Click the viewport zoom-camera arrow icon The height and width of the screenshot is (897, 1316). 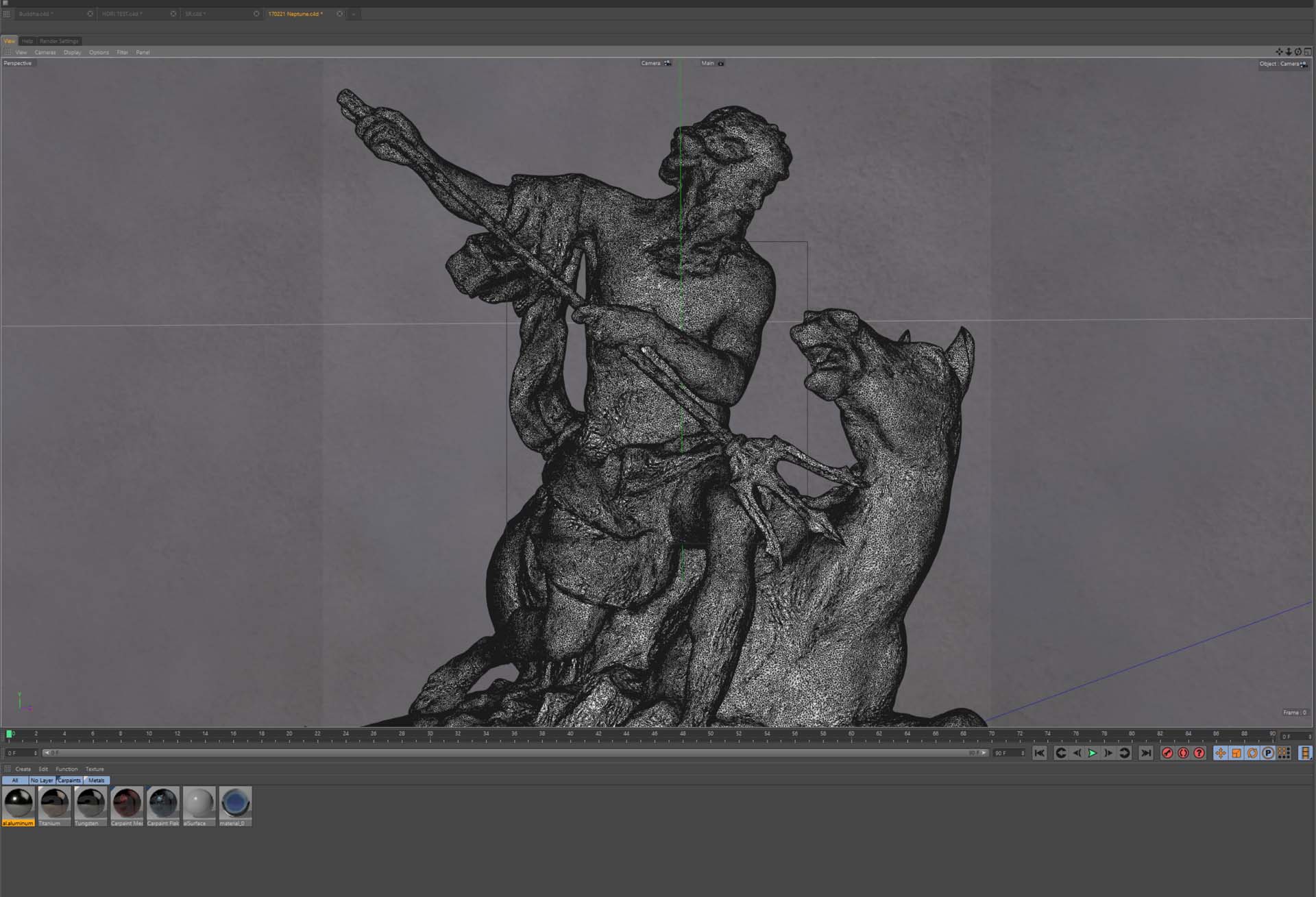pos(1289,52)
